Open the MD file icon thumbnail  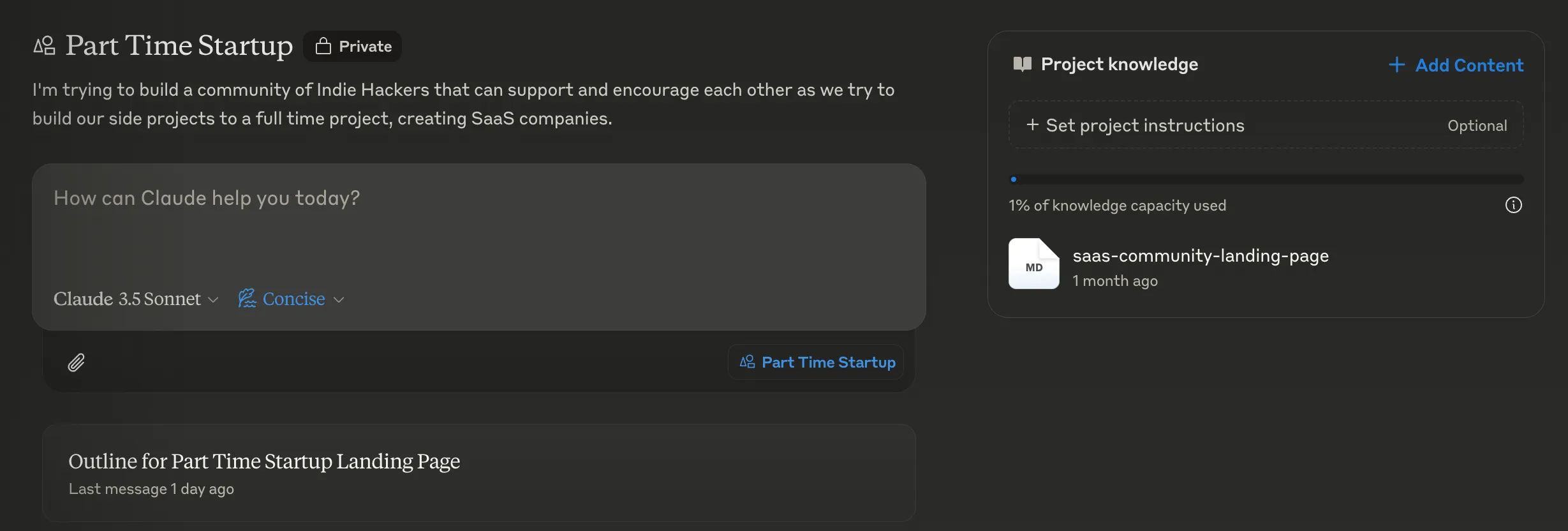(x=1033, y=264)
